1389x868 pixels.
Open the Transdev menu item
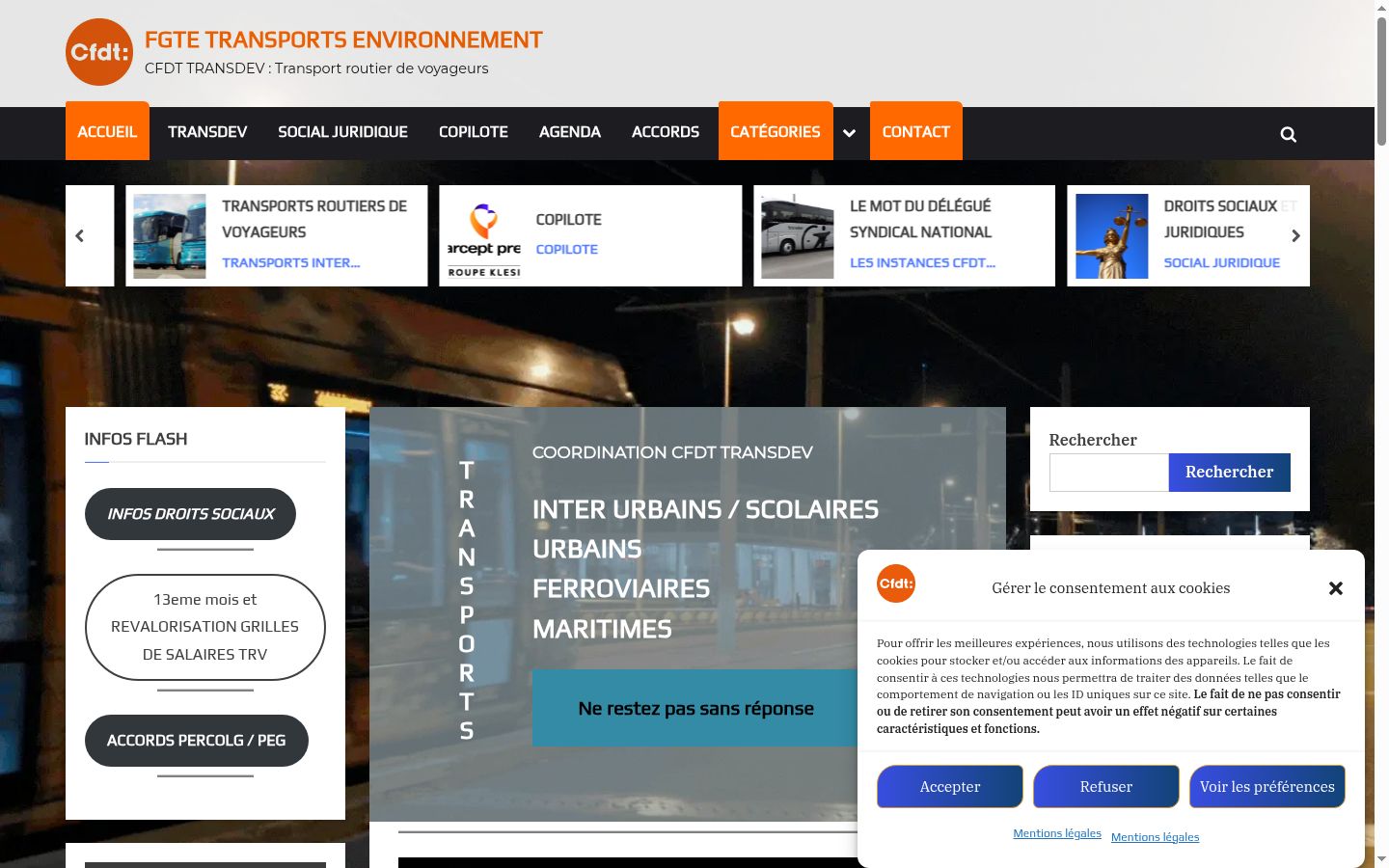tap(207, 132)
